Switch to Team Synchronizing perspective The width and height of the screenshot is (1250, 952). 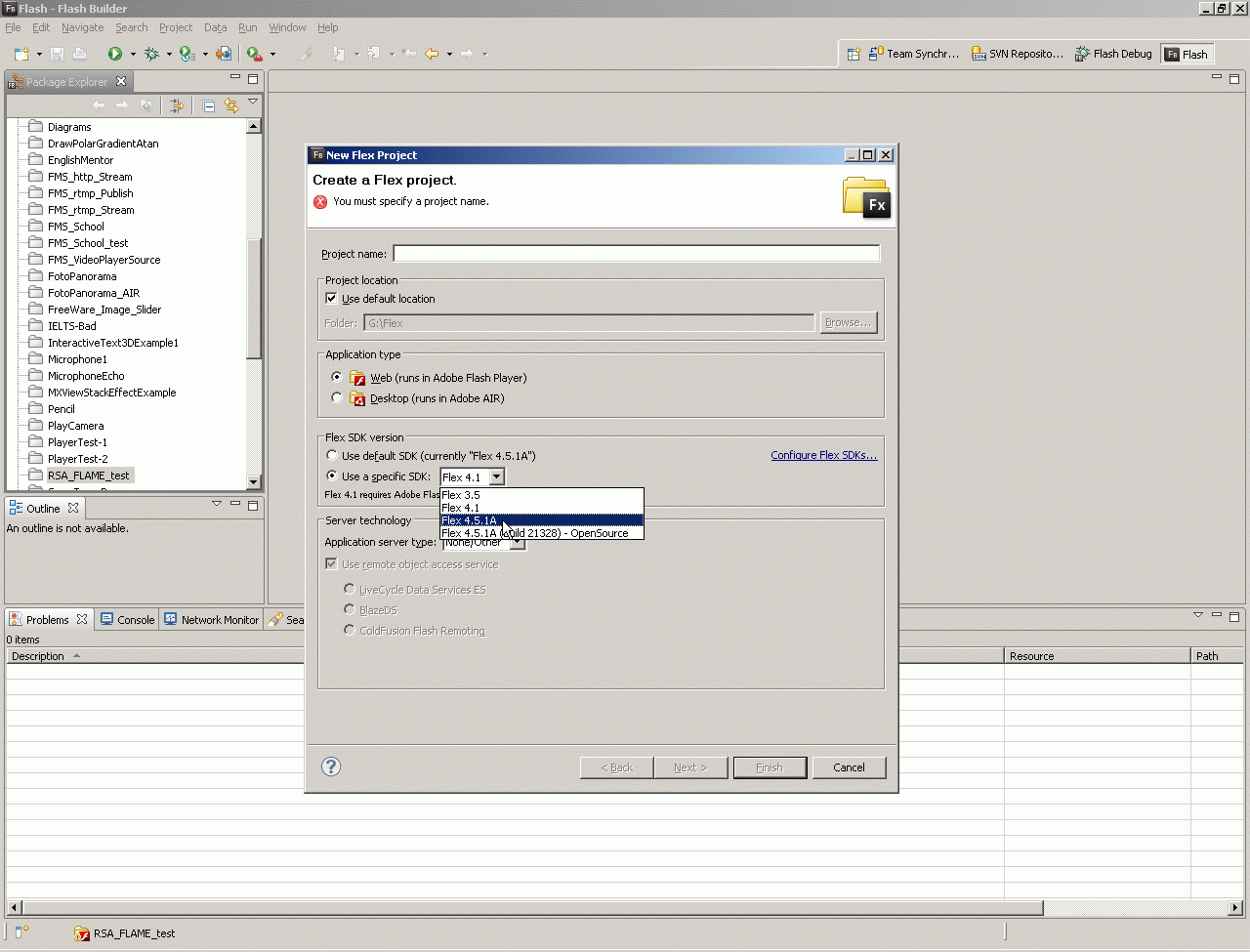(x=915, y=54)
